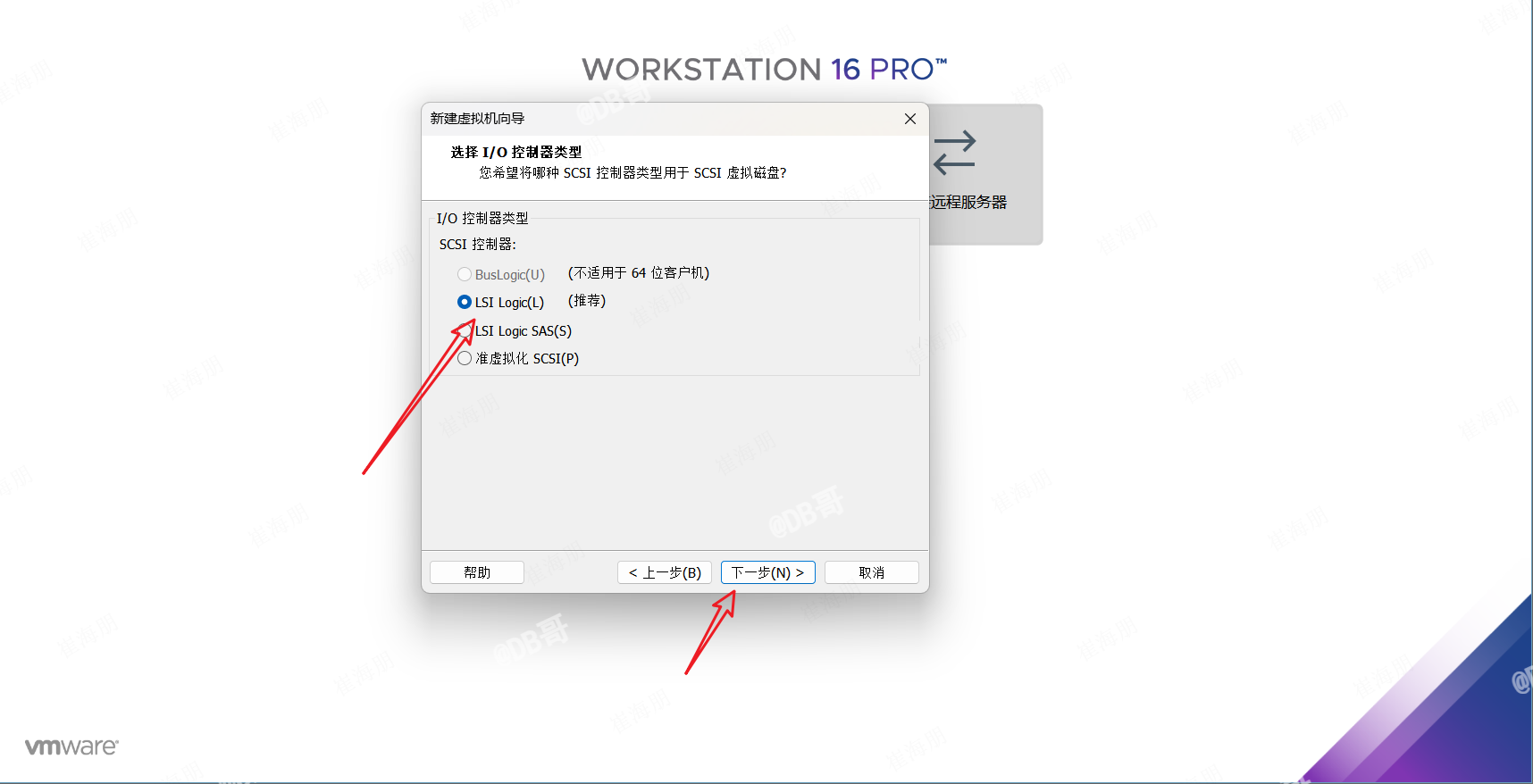
Task: Click the 下一步(N) next button
Action: tap(768, 572)
